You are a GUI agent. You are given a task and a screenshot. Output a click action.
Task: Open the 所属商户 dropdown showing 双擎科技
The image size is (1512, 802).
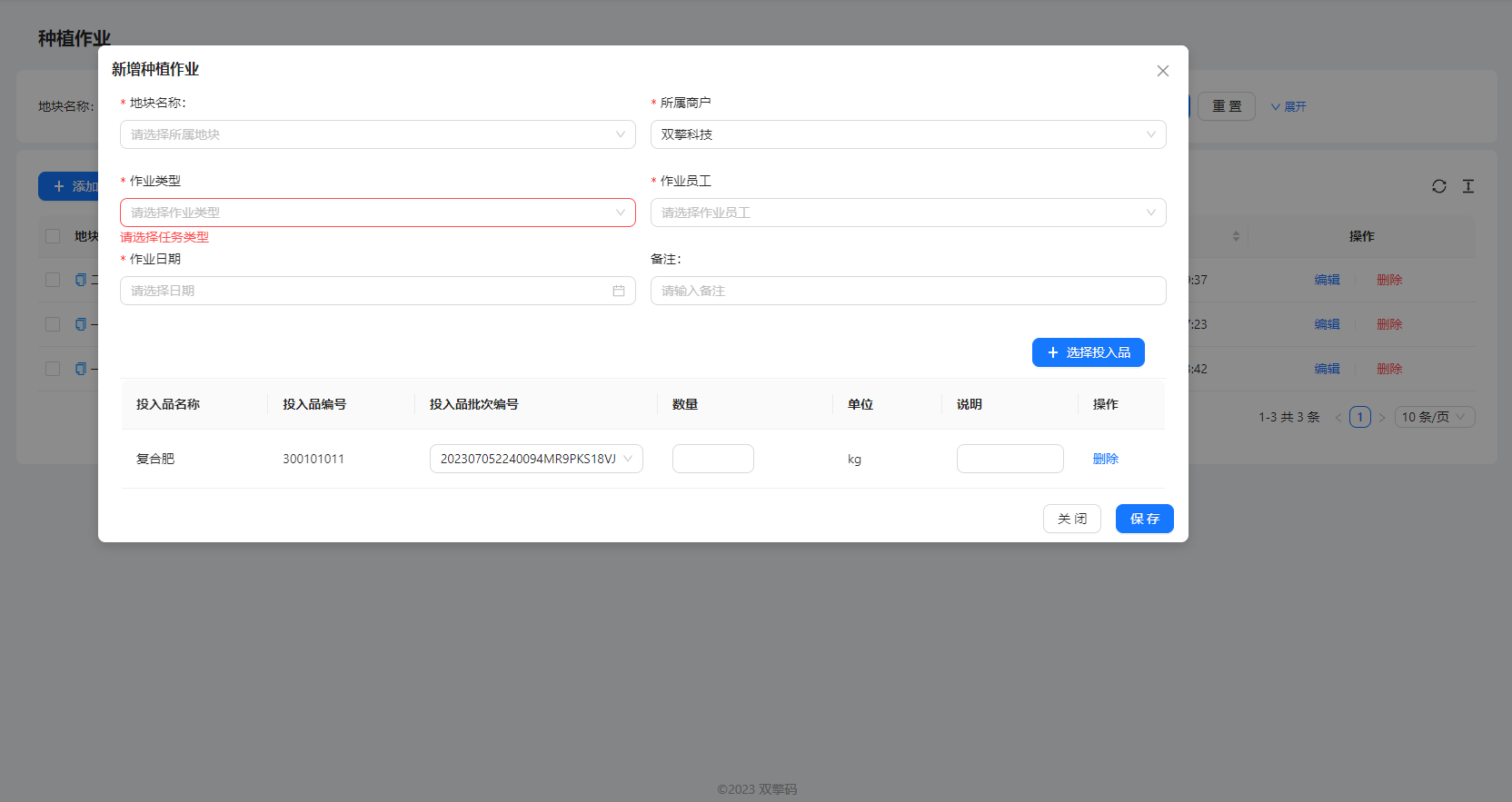click(x=908, y=134)
